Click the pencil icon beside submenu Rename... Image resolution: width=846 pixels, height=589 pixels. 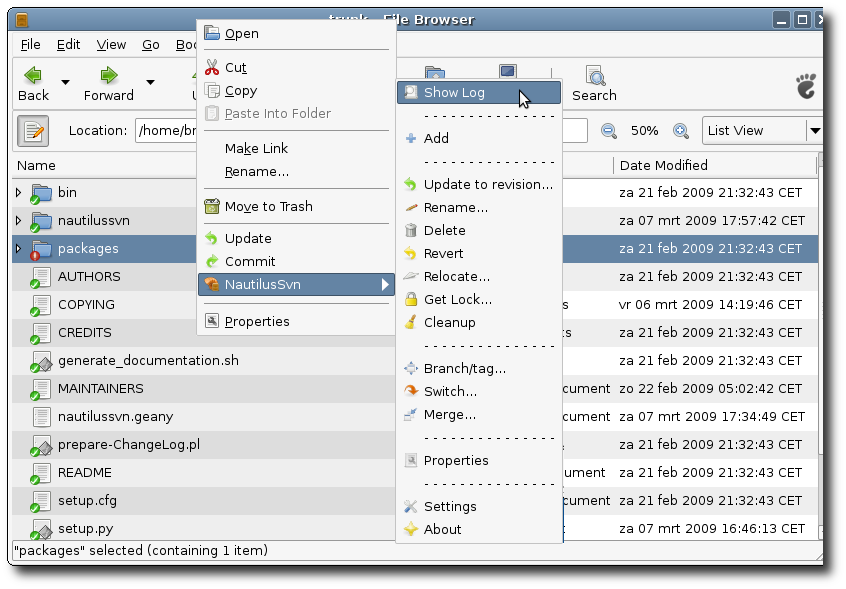[411, 208]
